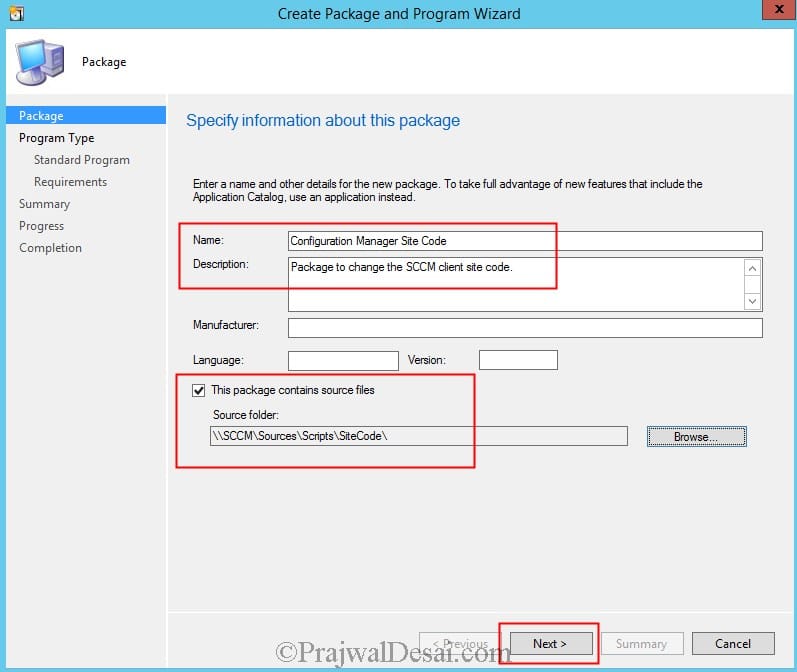Screen dimensions: 797x672
Task: Go to the Program Type step
Action: (56, 138)
